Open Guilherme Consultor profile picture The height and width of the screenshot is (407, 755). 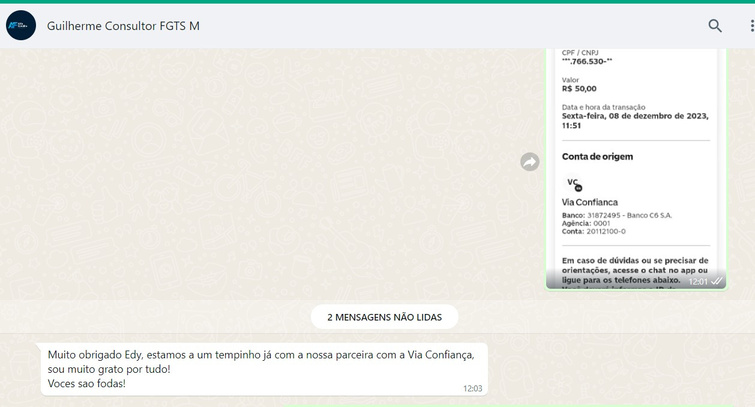click(x=21, y=26)
